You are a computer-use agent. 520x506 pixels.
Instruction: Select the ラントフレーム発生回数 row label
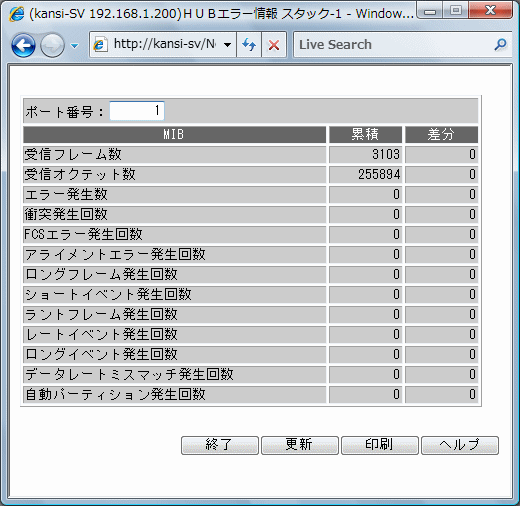click(x=101, y=314)
